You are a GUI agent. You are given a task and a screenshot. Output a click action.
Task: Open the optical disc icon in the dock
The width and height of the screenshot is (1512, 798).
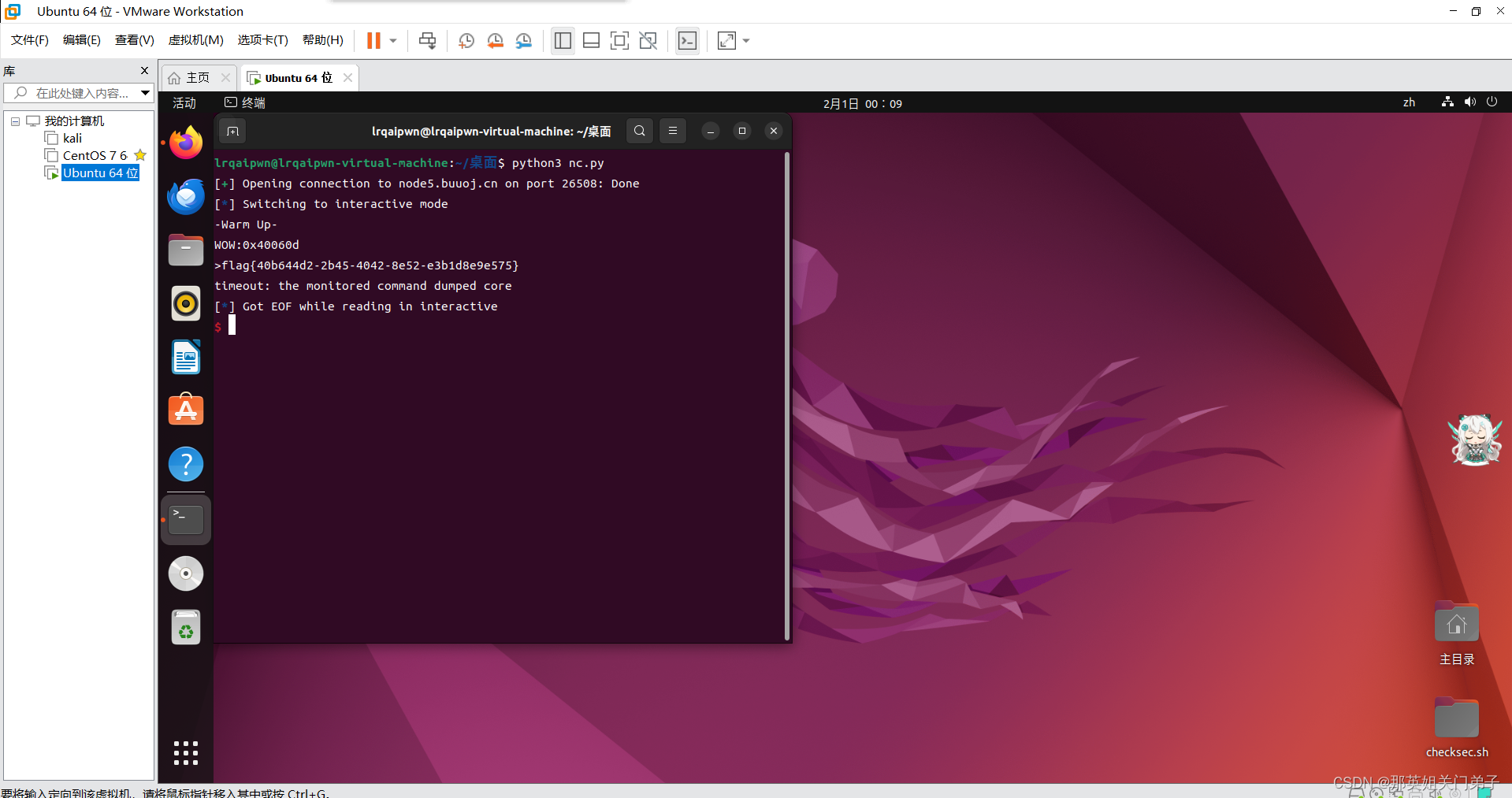186,573
